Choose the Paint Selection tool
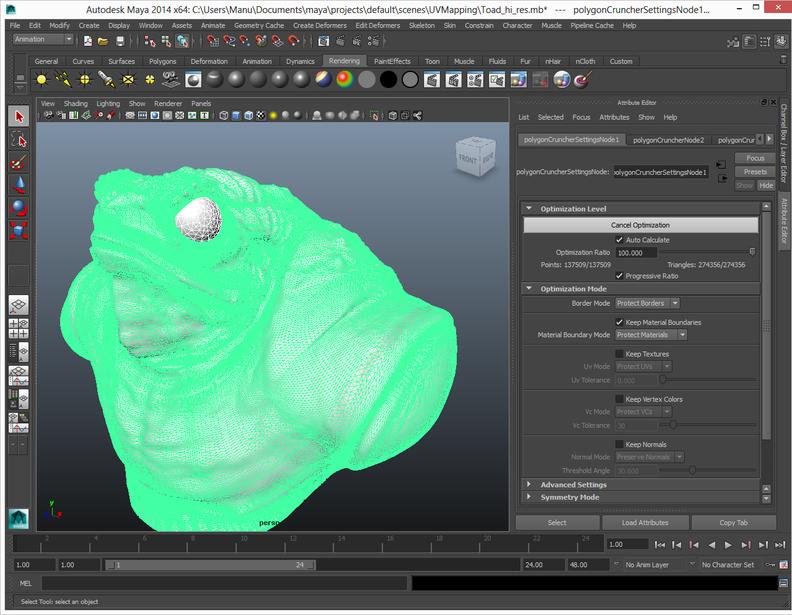This screenshot has width=792, height=615. click(x=18, y=163)
